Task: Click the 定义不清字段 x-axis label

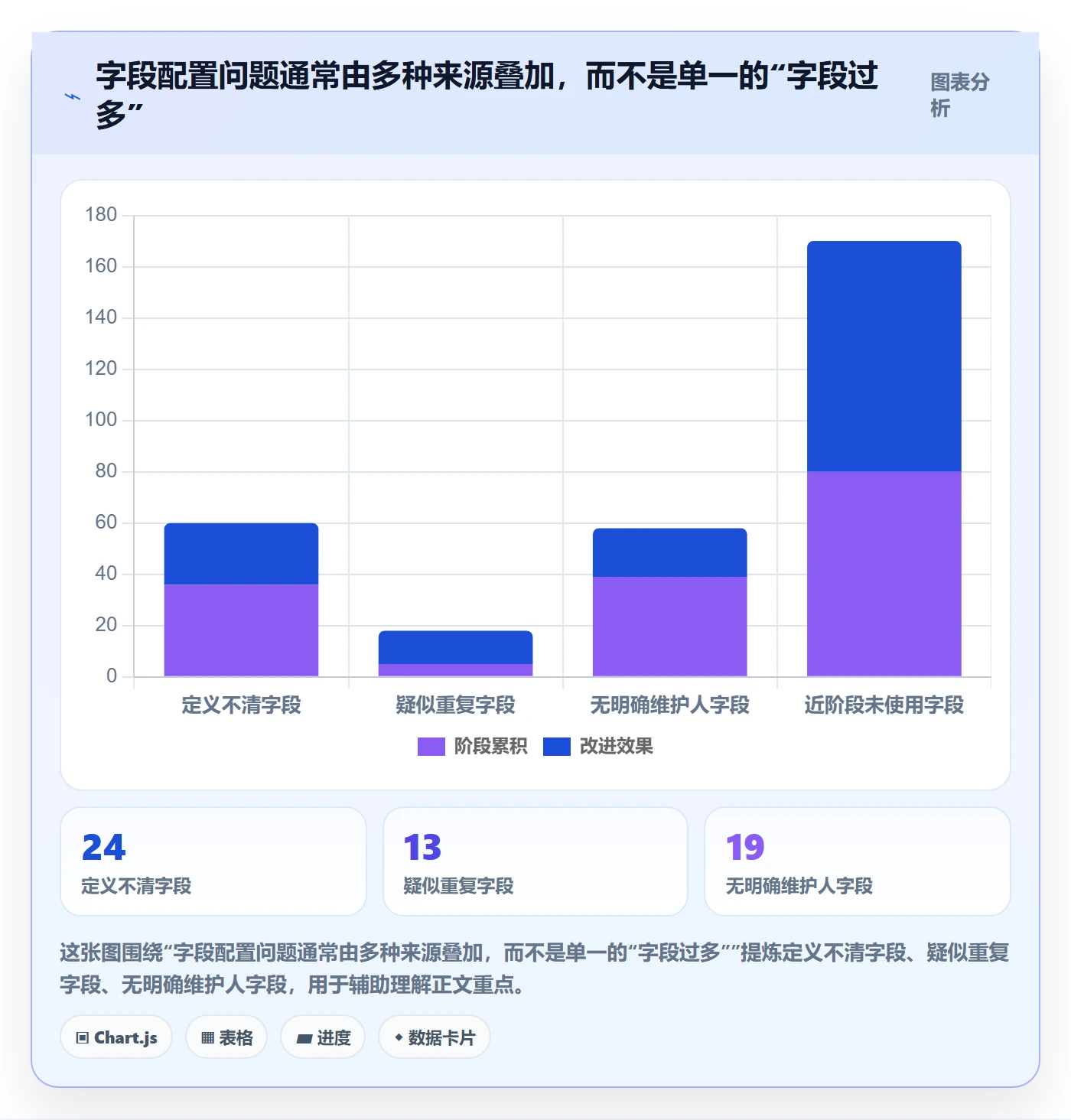Action: [241, 705]
